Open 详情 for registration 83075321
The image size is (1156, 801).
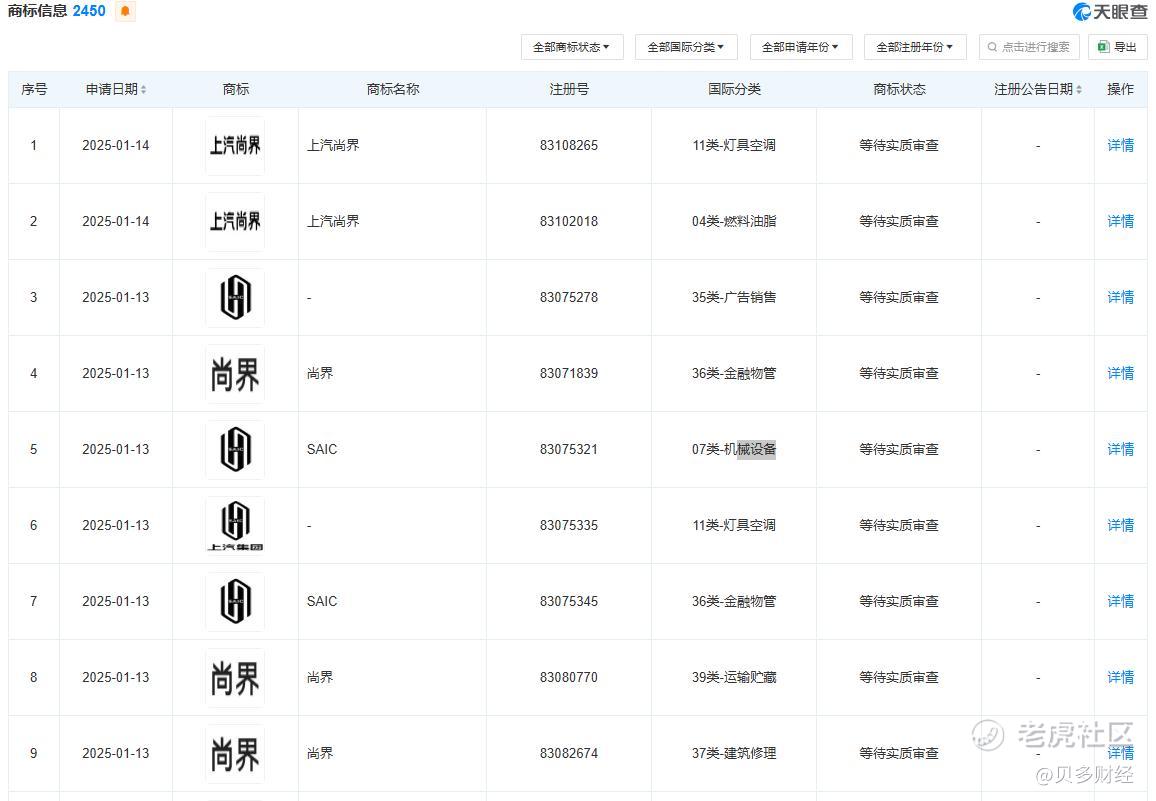[x=1121, y=449]
